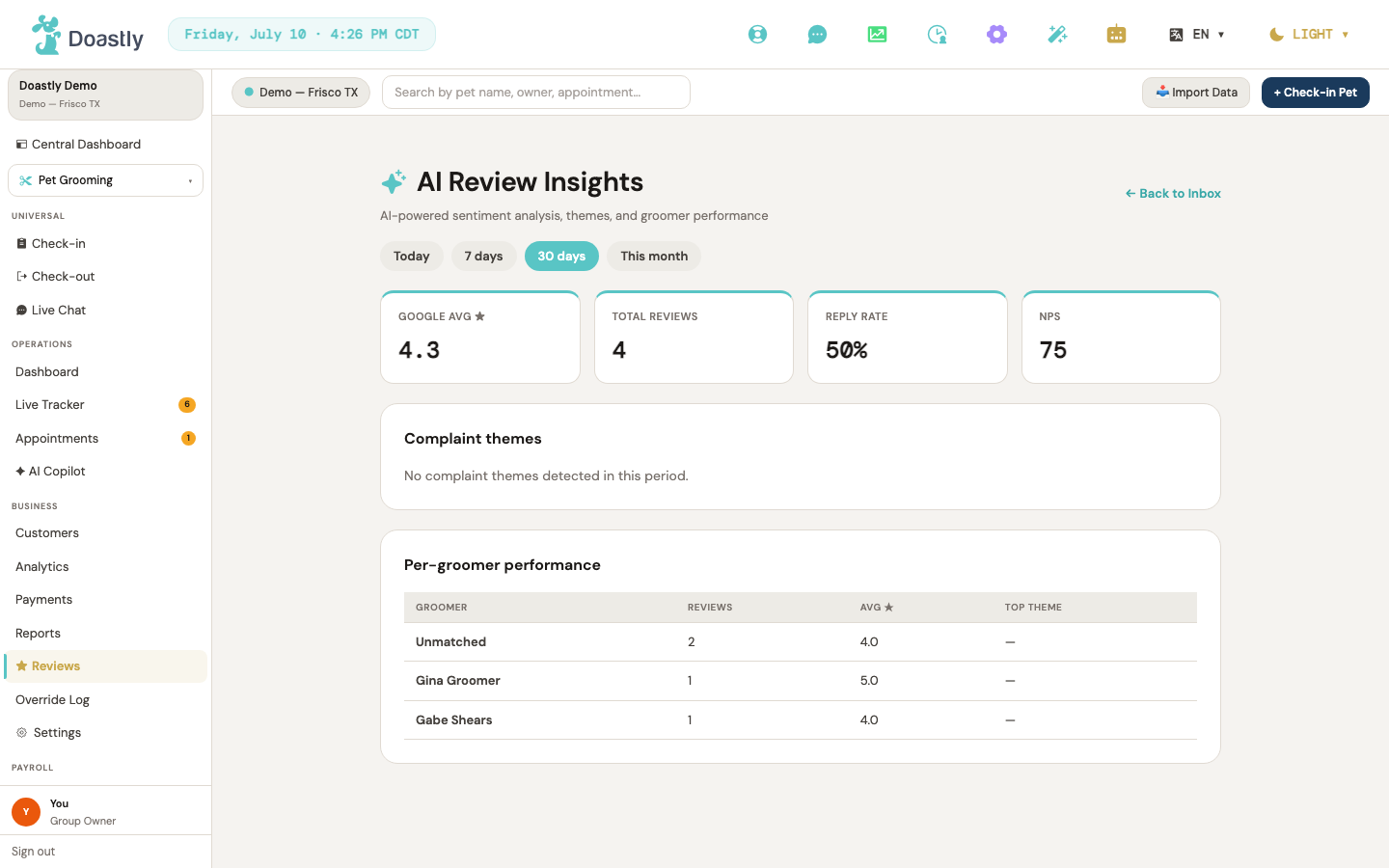
Task: Select the This month period filter
Action: 654,257
